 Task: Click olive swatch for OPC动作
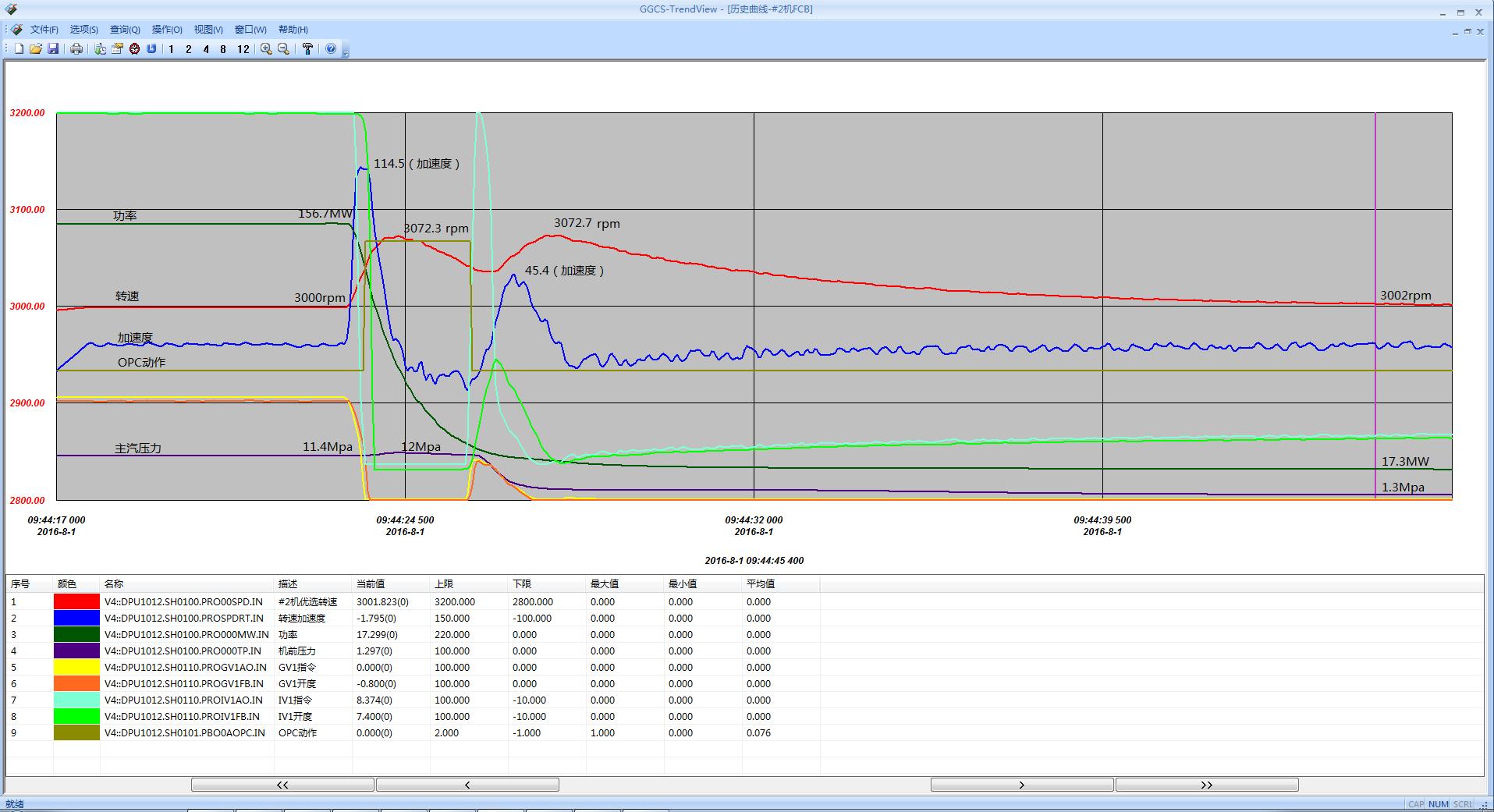(x=76, y=732)
